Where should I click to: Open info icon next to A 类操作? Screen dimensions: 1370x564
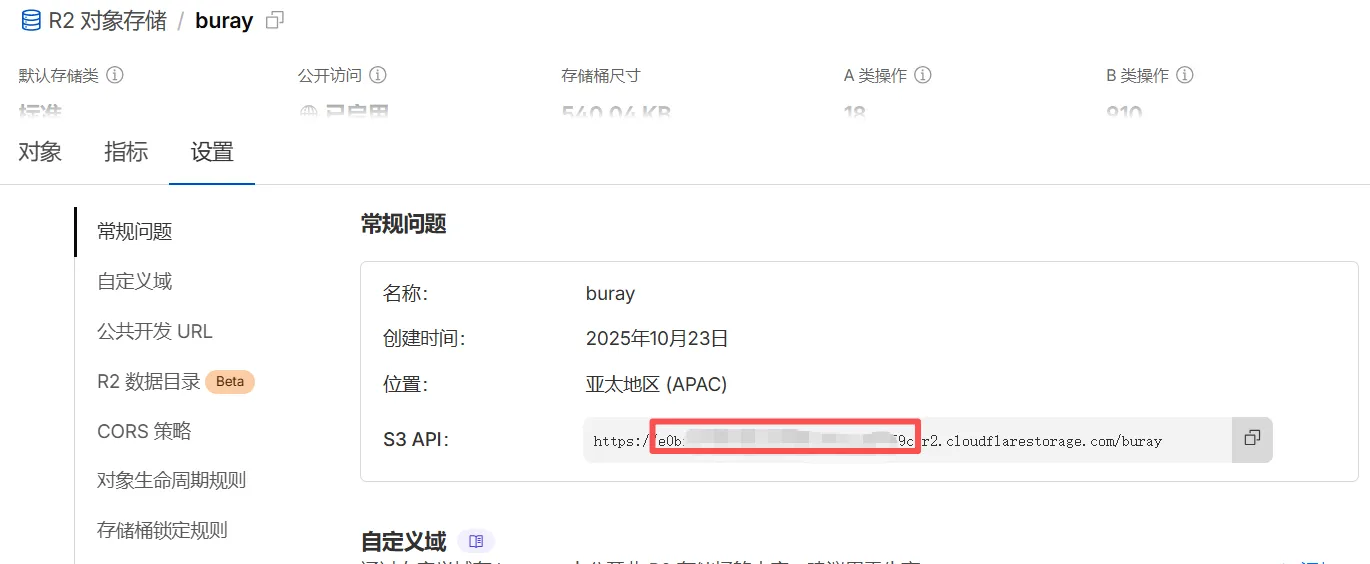click(923, 75)
